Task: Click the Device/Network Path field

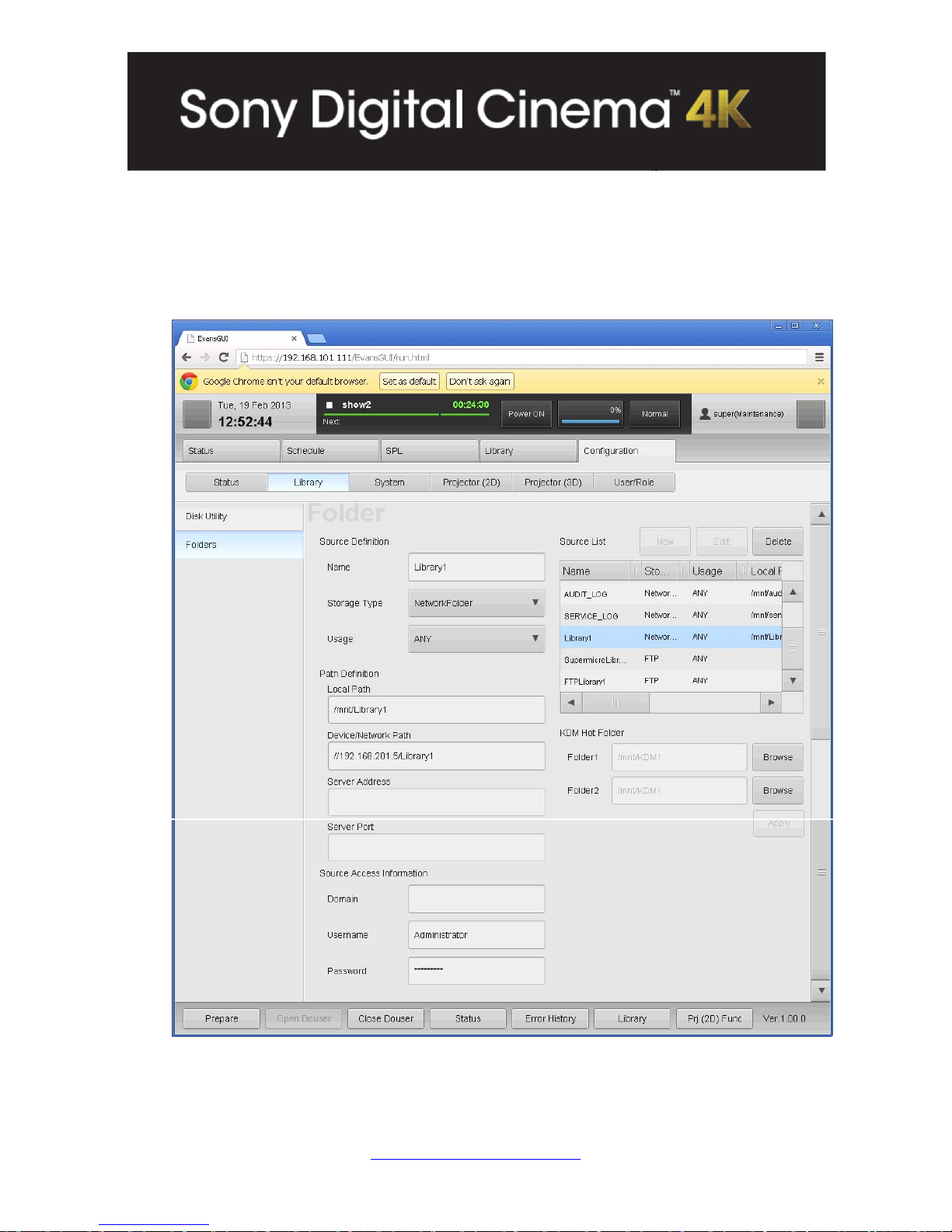Action: [x=437, y=756]
